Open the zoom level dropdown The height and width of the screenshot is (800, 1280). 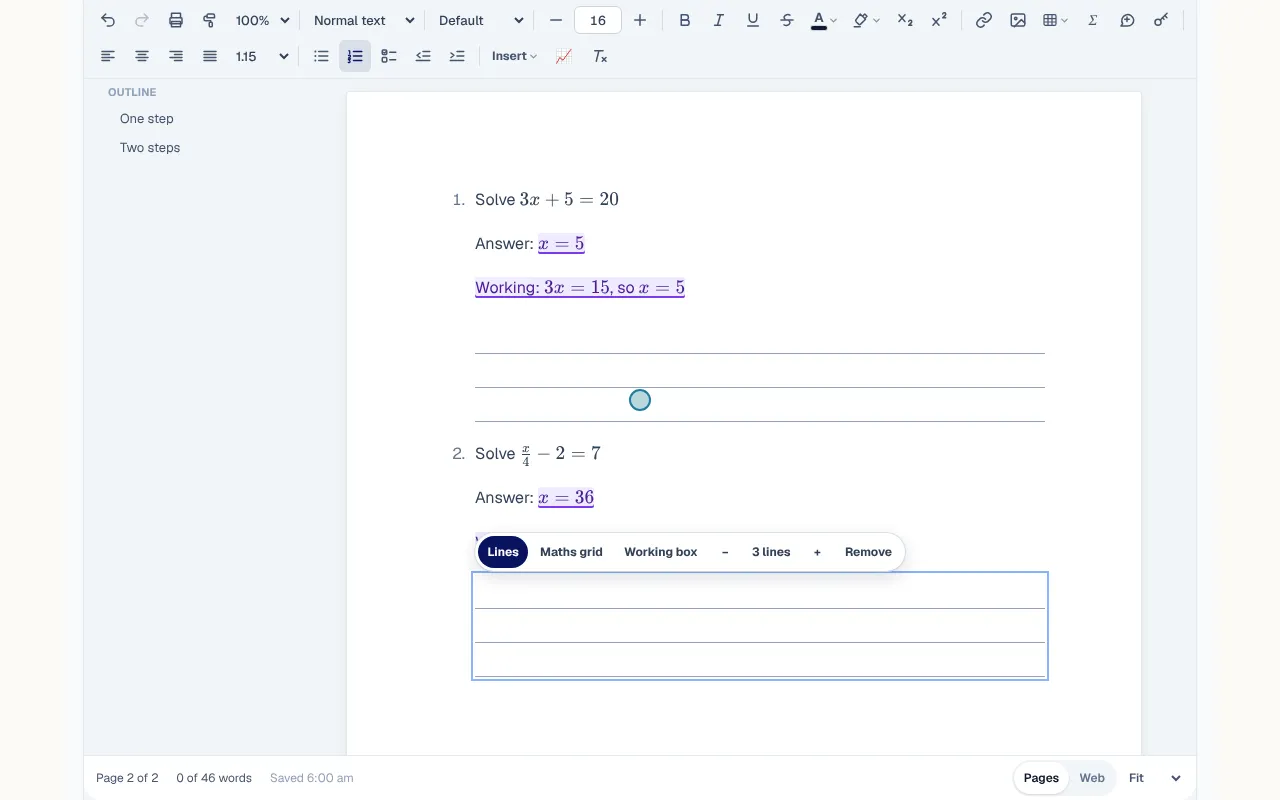262,20
